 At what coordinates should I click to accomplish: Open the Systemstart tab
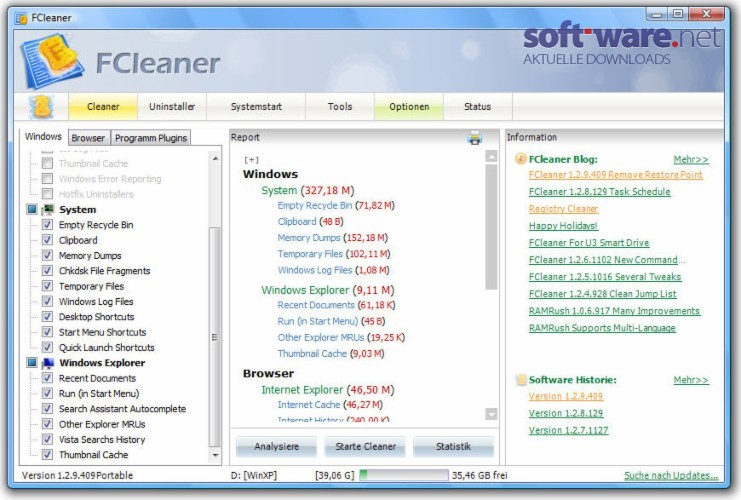(x=256, y=107)
